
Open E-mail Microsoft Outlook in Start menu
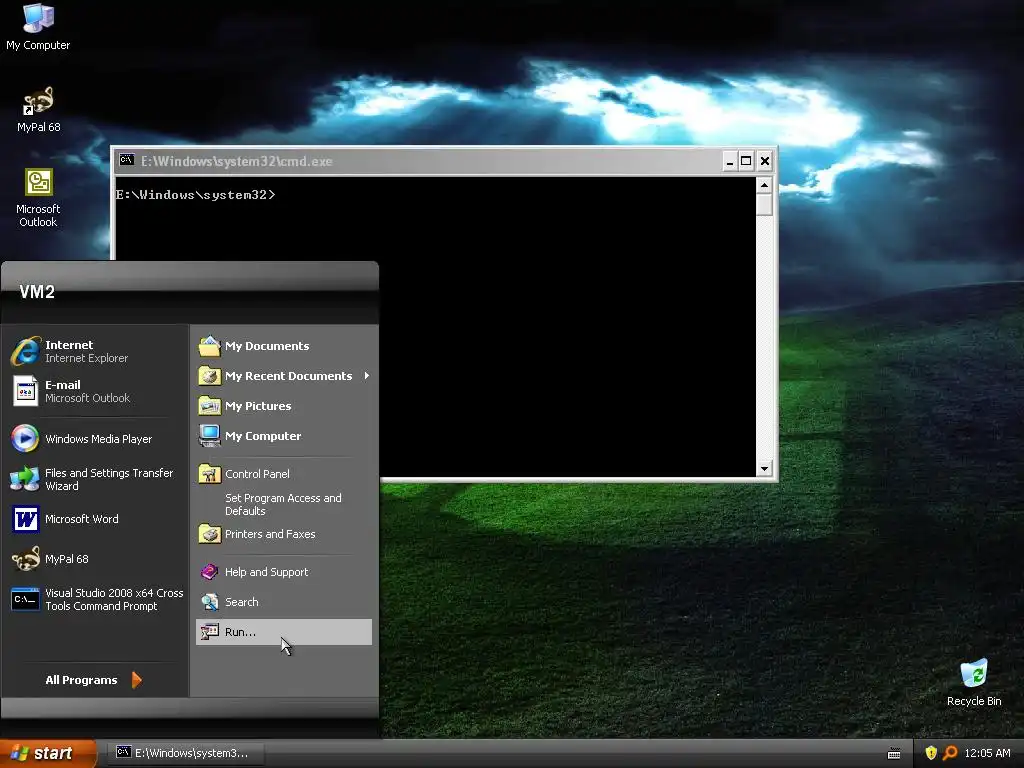pyautogui.click(x=95, y=391)
